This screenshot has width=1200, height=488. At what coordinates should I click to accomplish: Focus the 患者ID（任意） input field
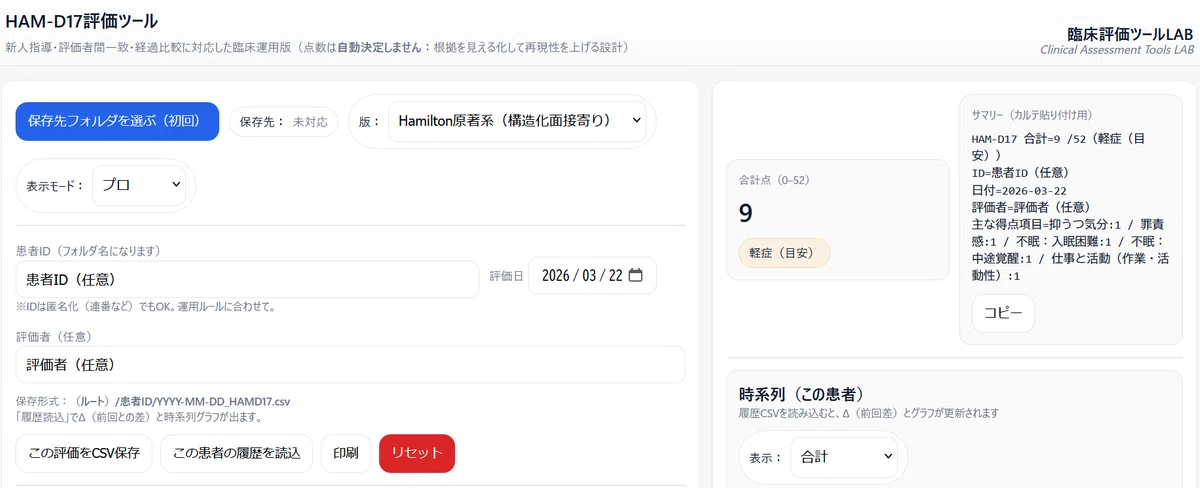click(x=248, y=279)
